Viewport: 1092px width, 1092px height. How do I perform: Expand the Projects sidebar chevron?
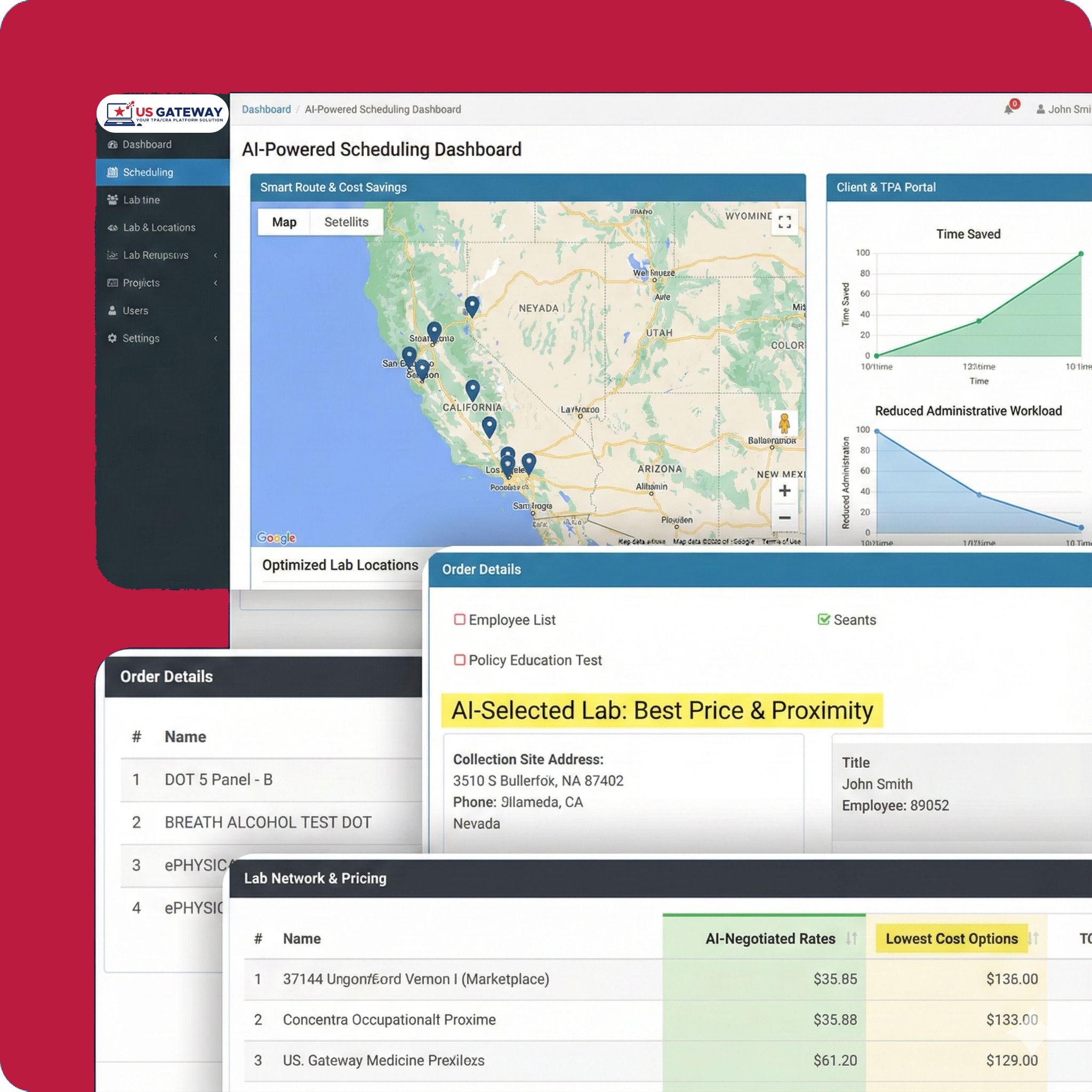coord(215,283)
